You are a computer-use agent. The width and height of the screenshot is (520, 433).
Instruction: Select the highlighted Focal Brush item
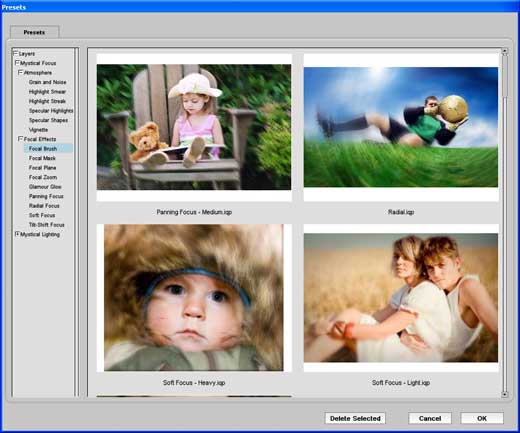(x=48, y=149)
